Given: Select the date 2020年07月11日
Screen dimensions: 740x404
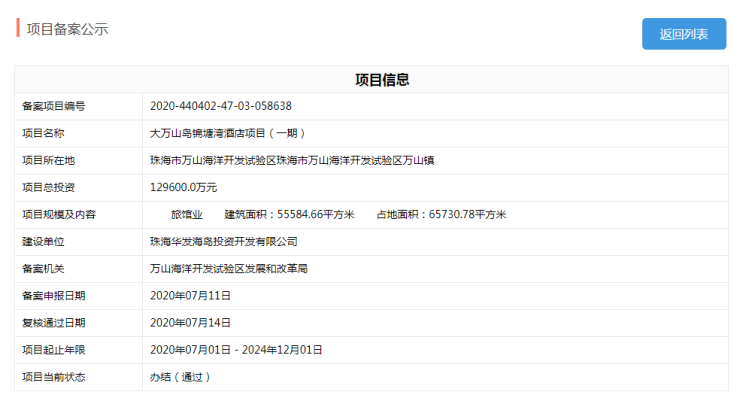Looking at the screenshot, I should [190, 296].
